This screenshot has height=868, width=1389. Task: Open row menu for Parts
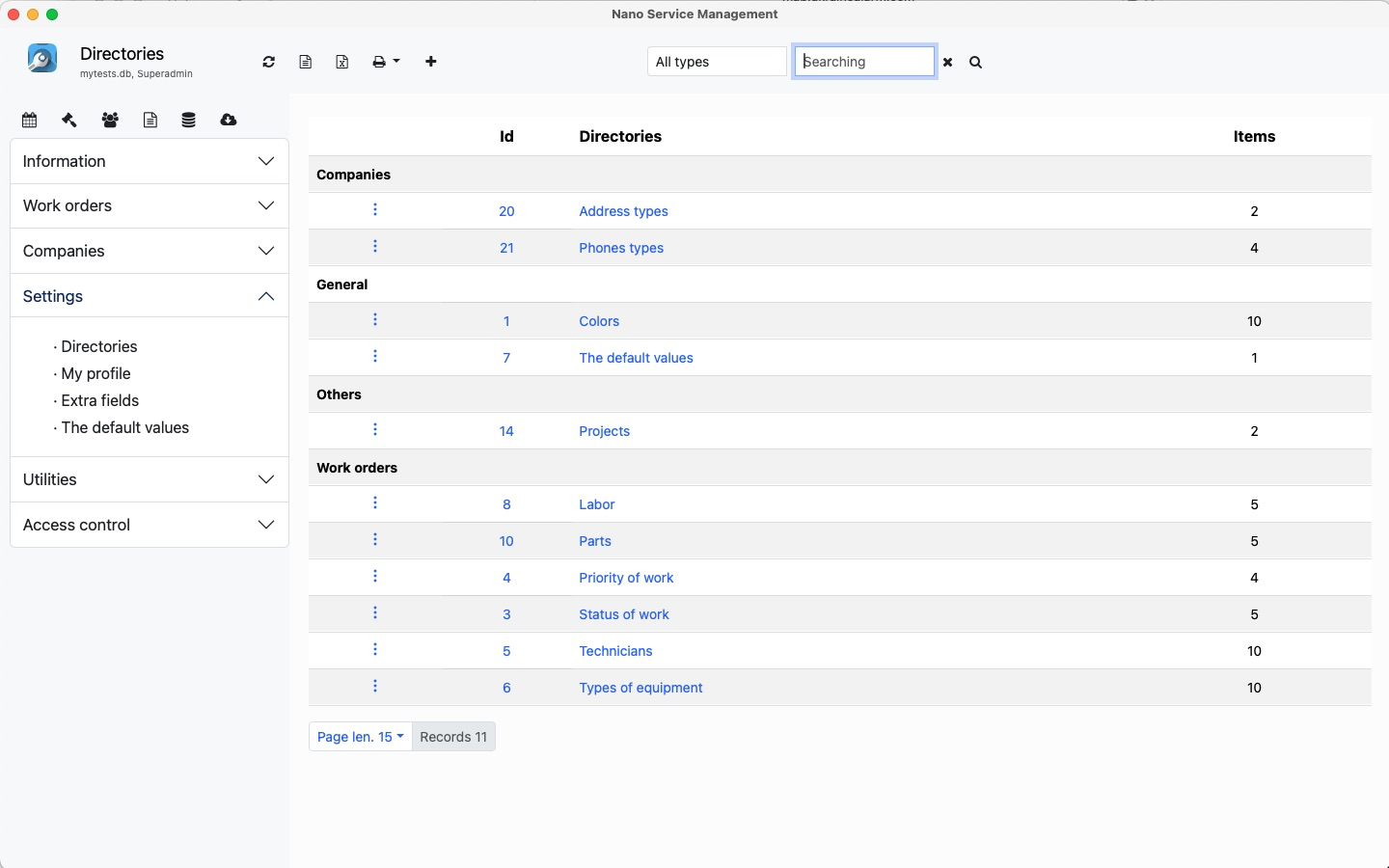click(375, 540)
